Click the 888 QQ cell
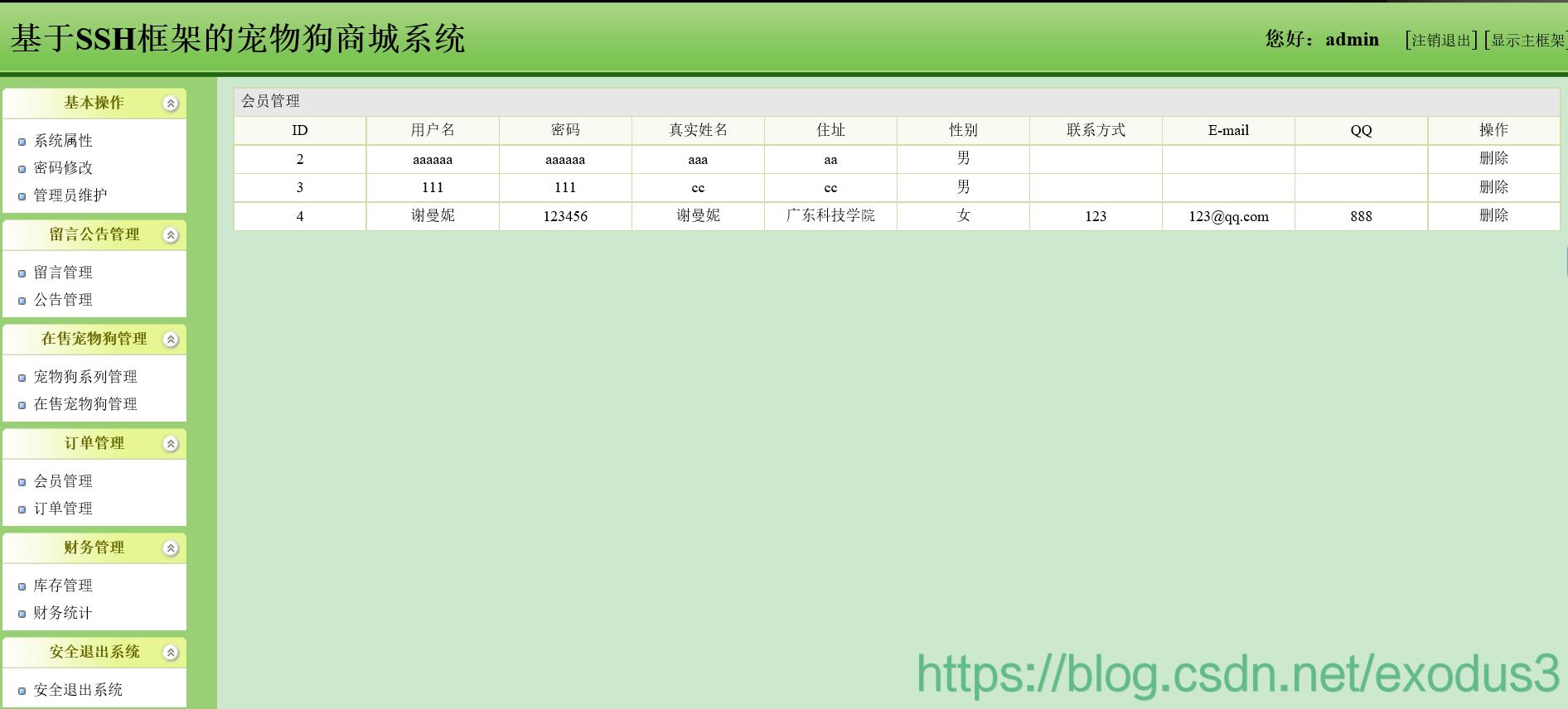This screenshot has width=1568, height=709. (1361, 216)
